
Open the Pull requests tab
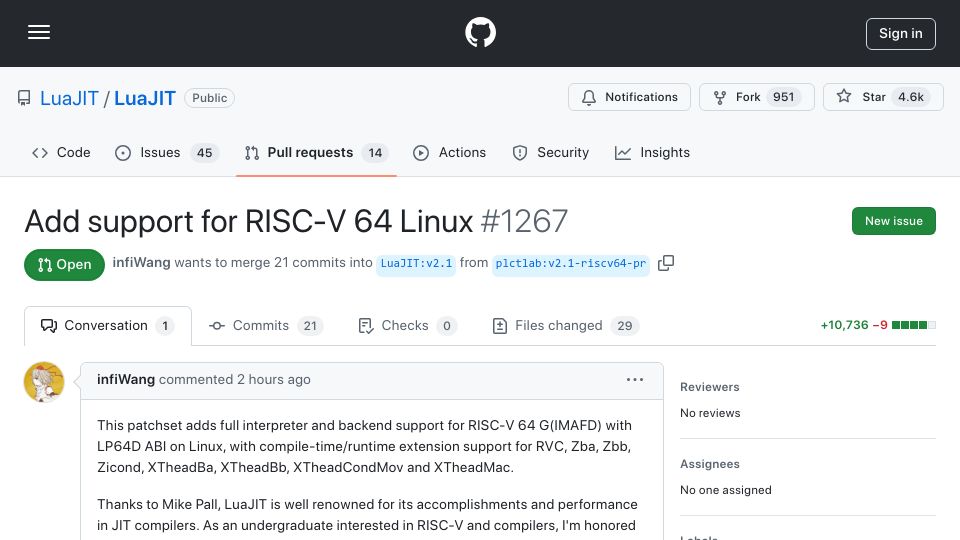(x=316, y=152)
